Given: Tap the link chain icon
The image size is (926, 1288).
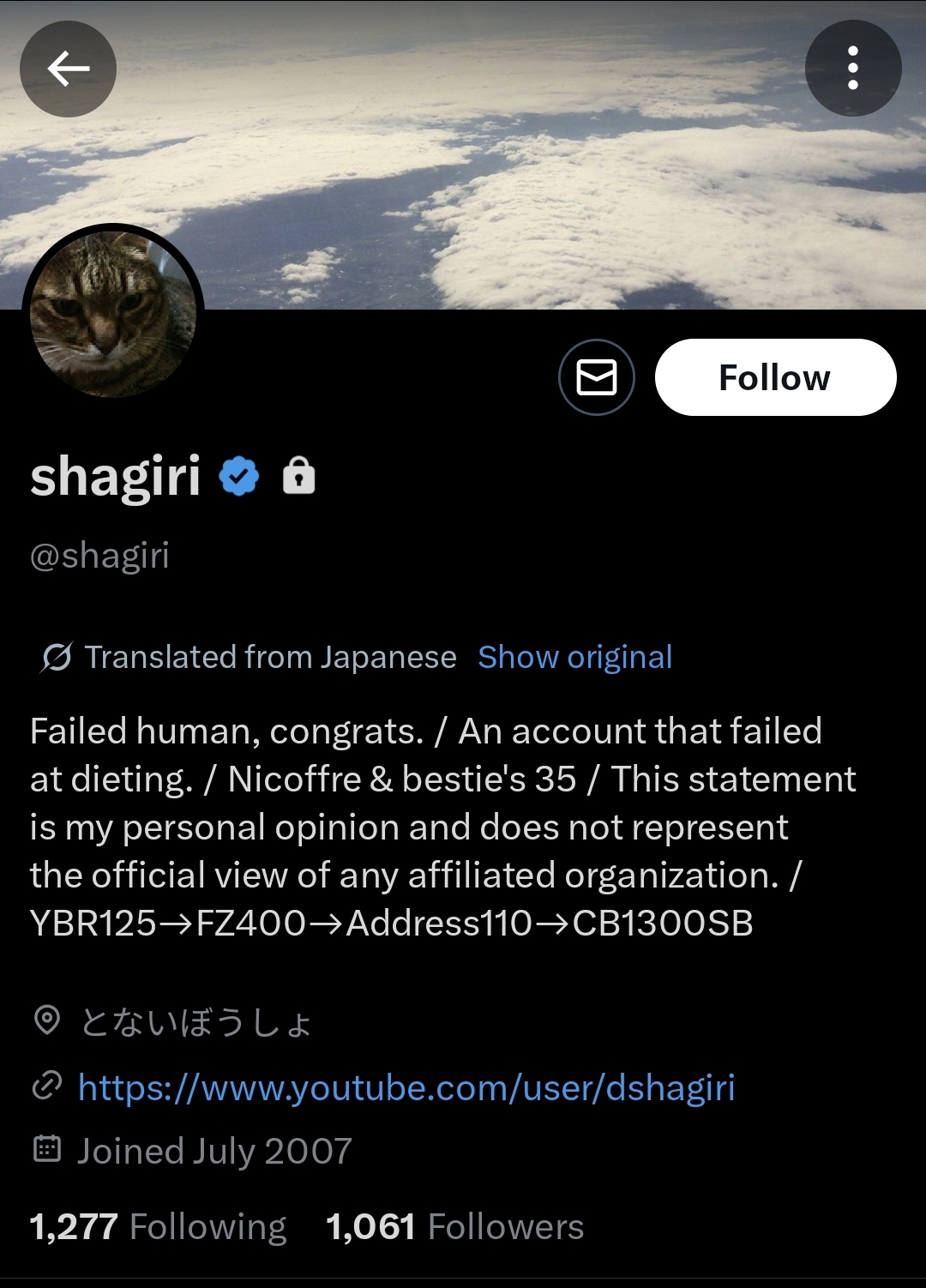Looking at the screenshot, I should pos(47,1086).
